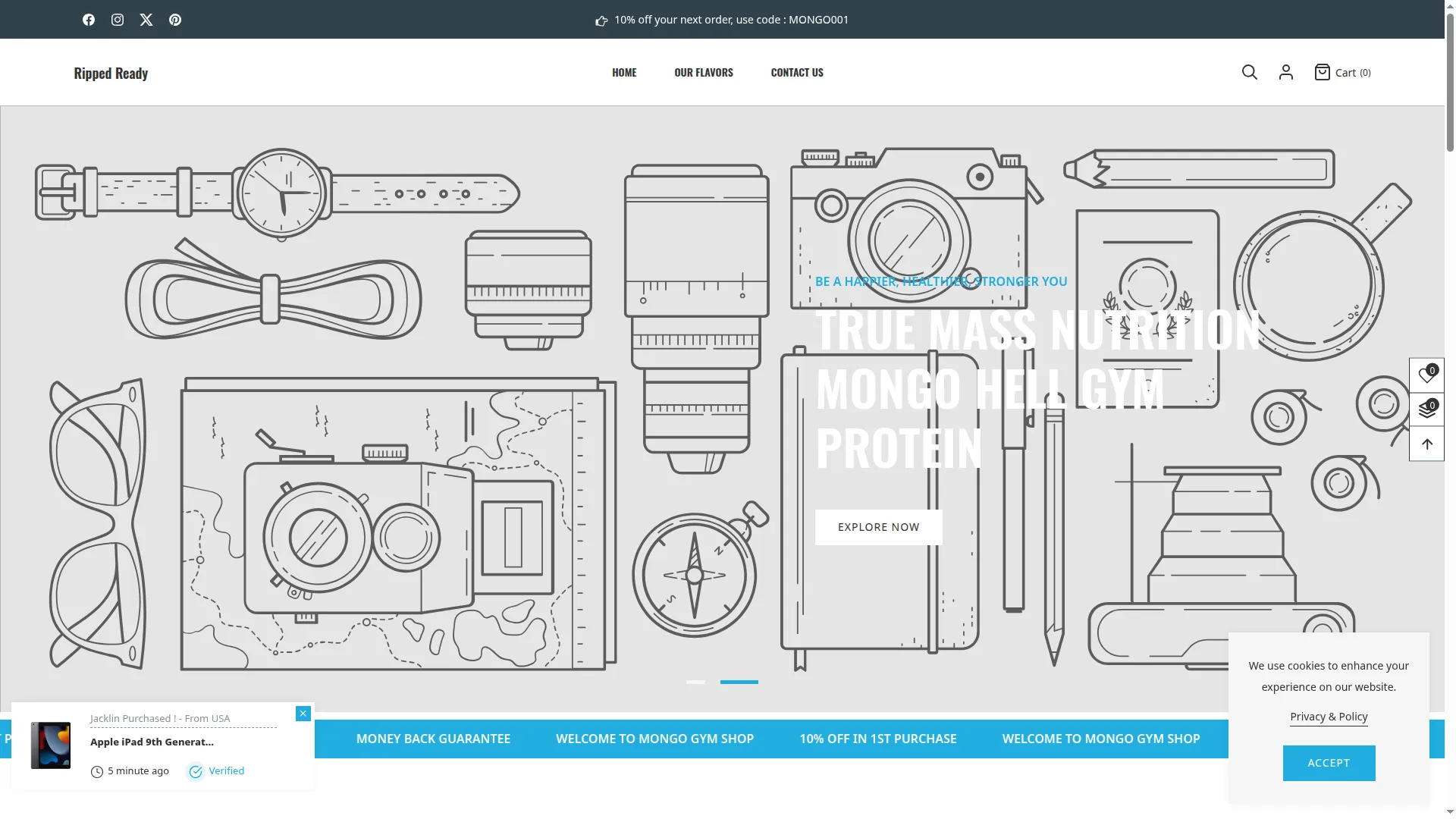Accept the cookies notice
This screenshot has width=1456, height=819.
(1329, 763)
